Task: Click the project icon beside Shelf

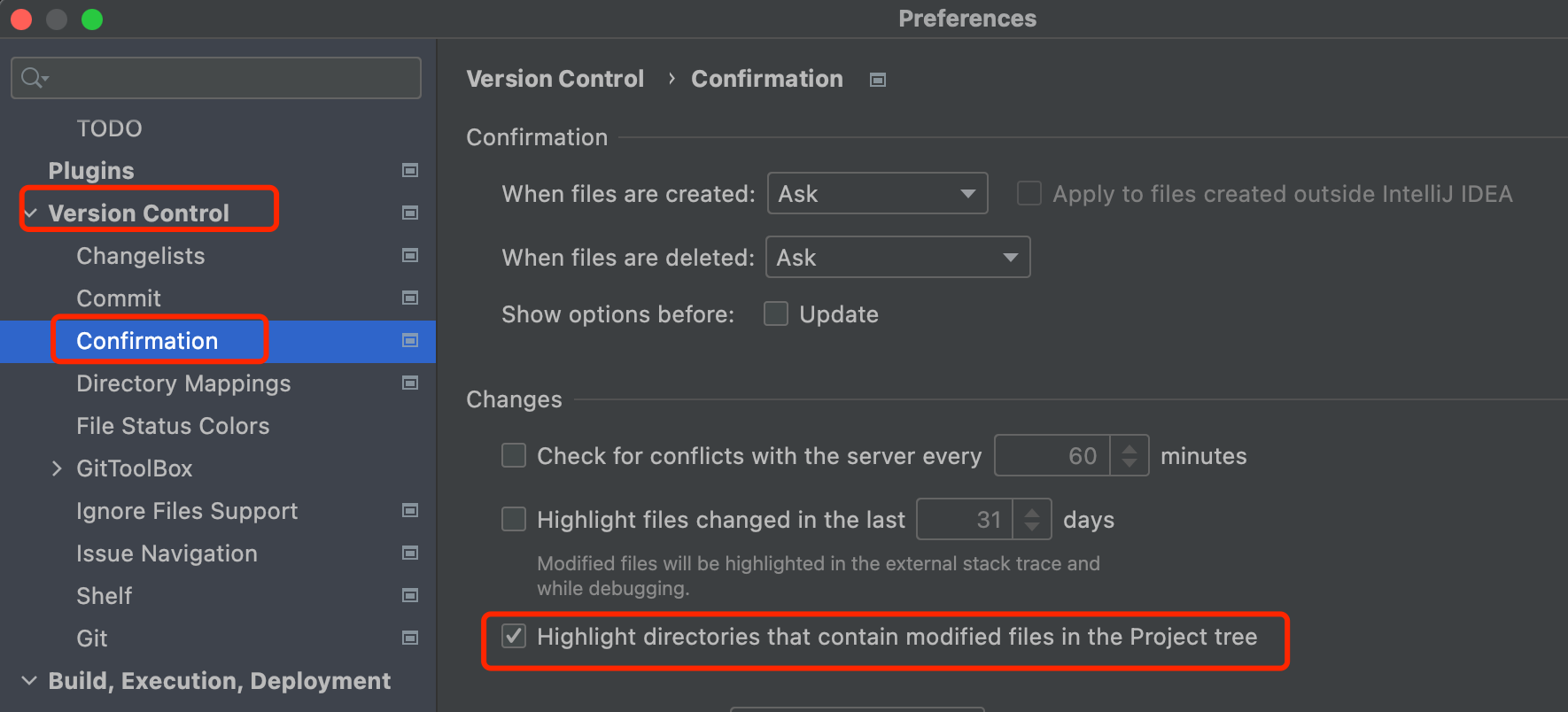Action: coord(410,595)
